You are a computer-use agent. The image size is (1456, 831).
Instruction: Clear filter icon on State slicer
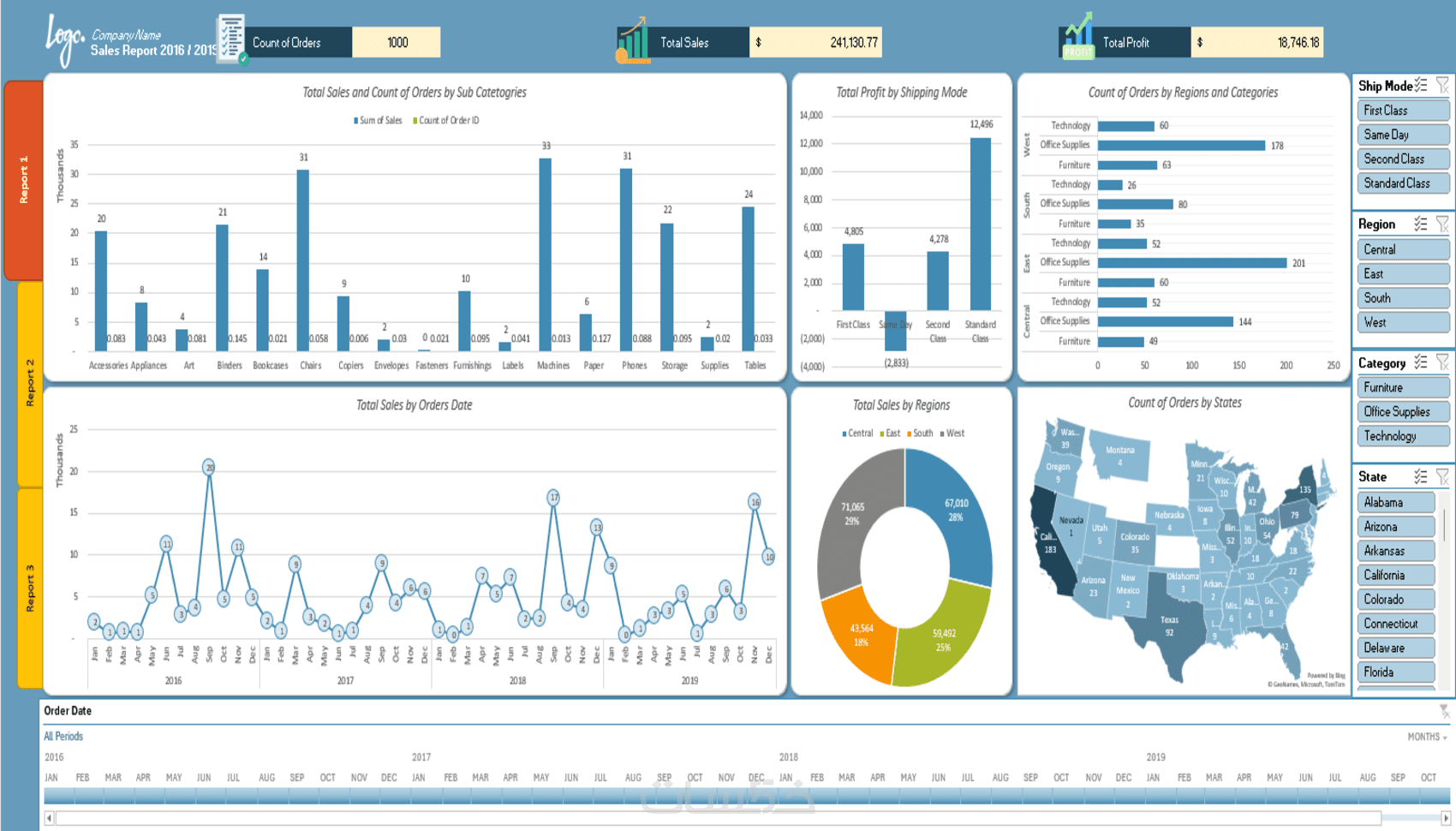pyautogui.click(x=1443, y=476)
